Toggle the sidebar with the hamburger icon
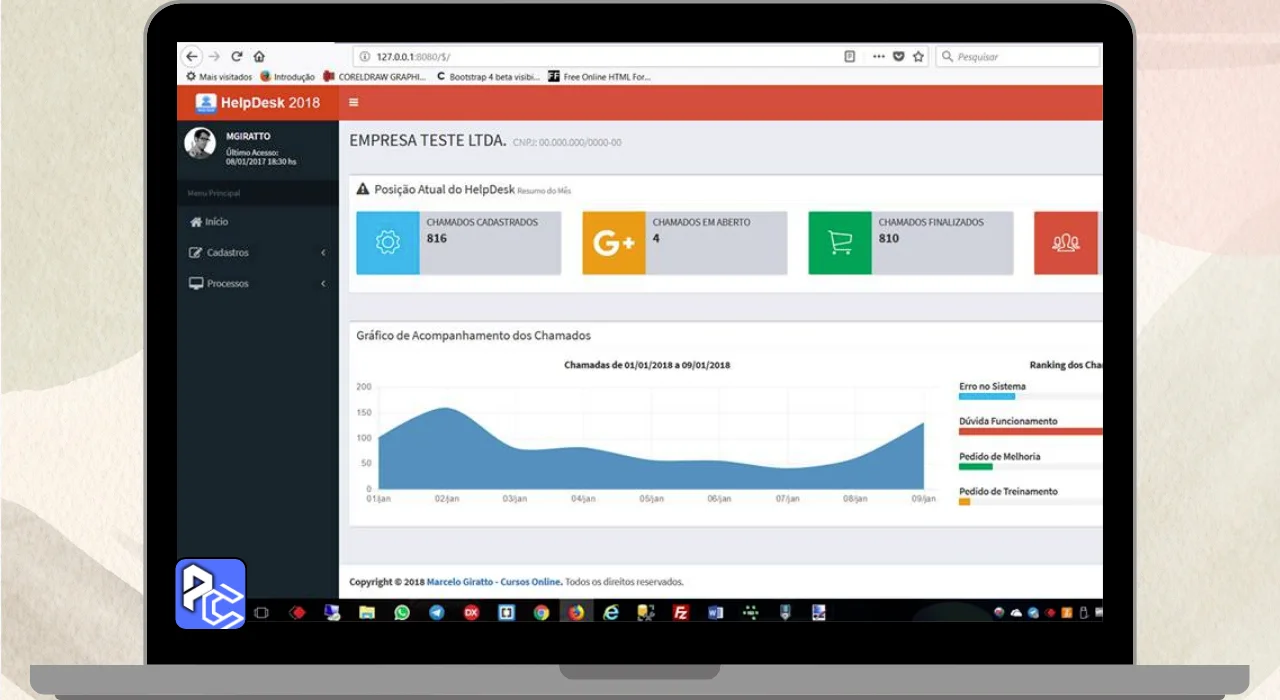 pos(353,102)
